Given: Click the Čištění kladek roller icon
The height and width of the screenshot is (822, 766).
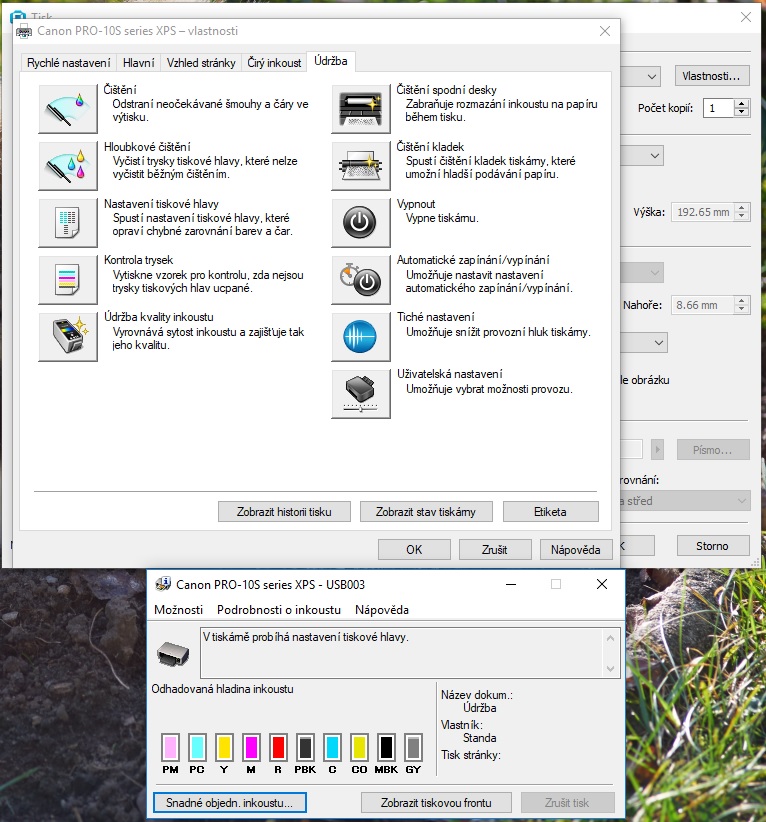Looking at the screenshot, I should pos(361,166).
